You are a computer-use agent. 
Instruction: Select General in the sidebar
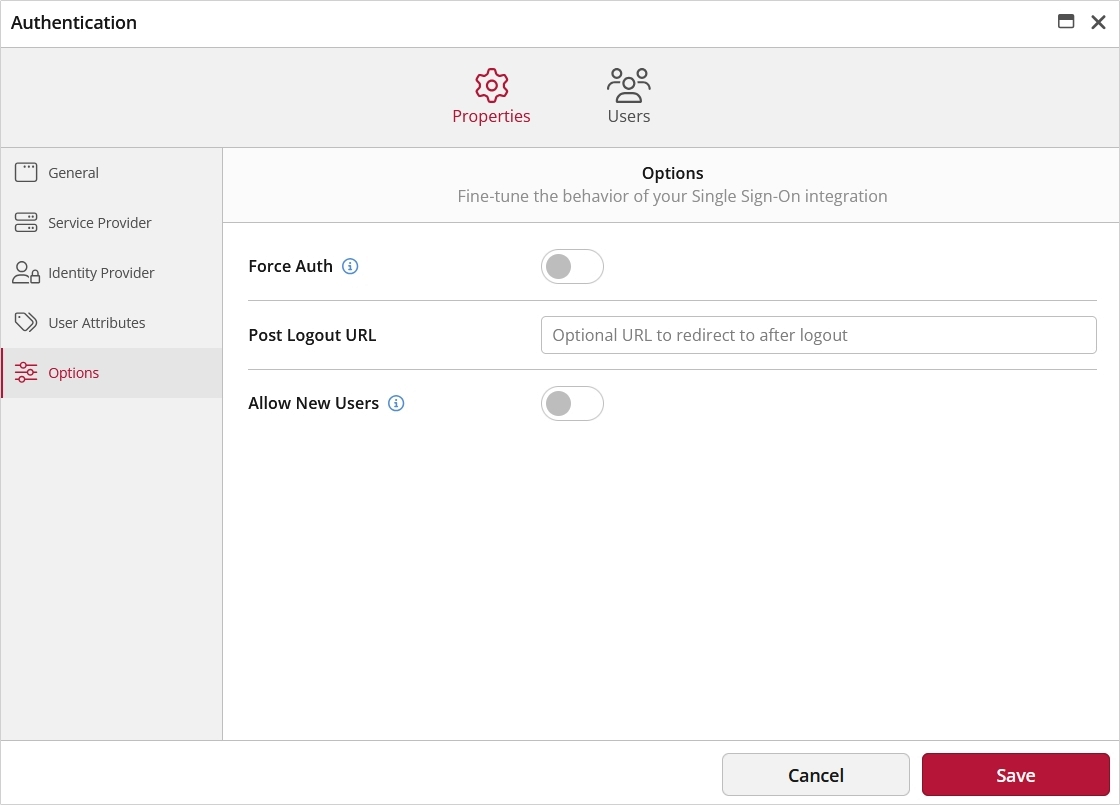click(x=73, y=172)
